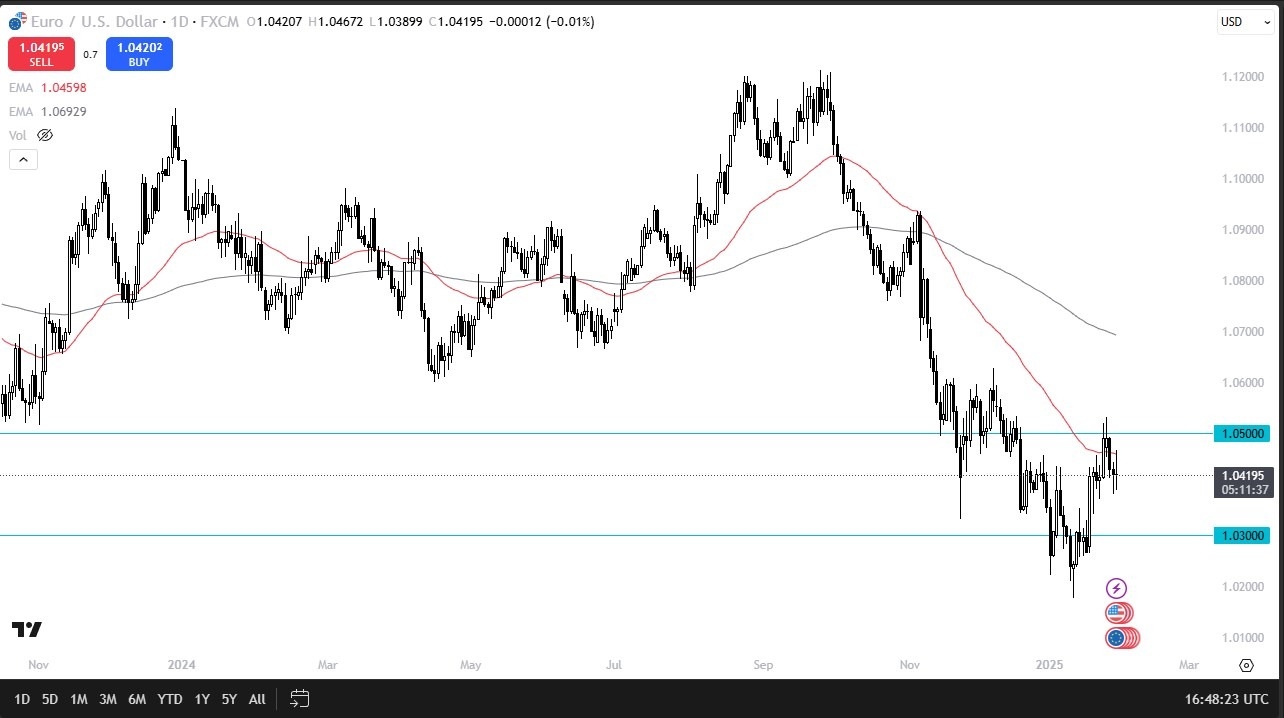
Task: Switch chart range to 6M
Action: 137,699
